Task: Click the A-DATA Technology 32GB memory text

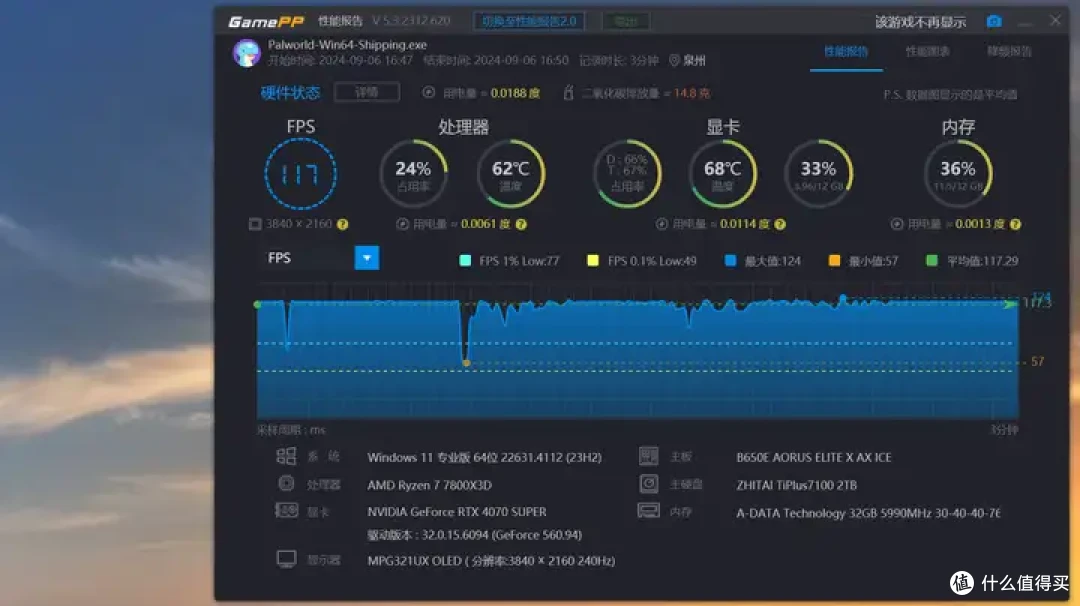Action: [x=868, y=513]
